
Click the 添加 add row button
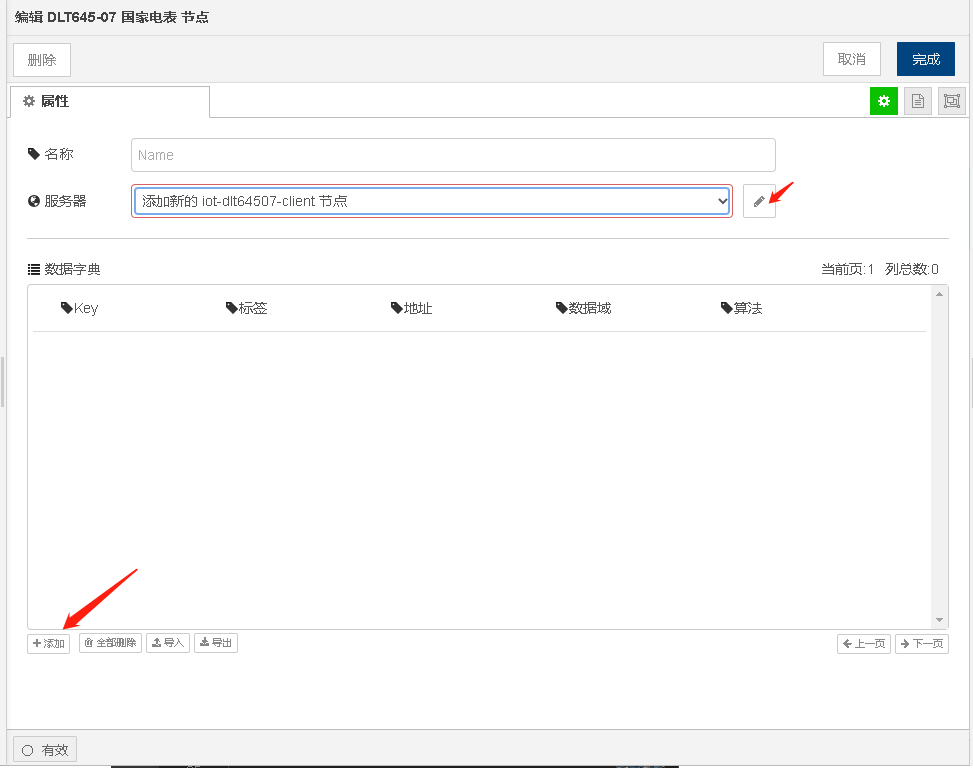48,643
